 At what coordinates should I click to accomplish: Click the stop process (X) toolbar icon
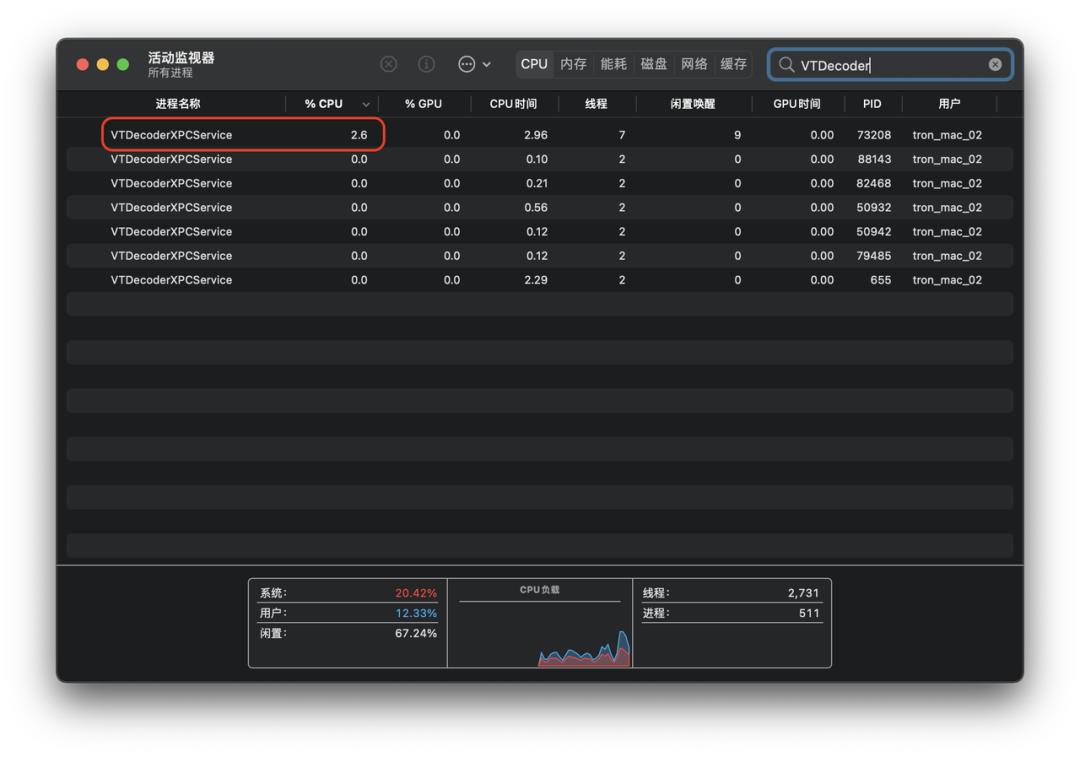pyautogui.click(x=389, y=64)
